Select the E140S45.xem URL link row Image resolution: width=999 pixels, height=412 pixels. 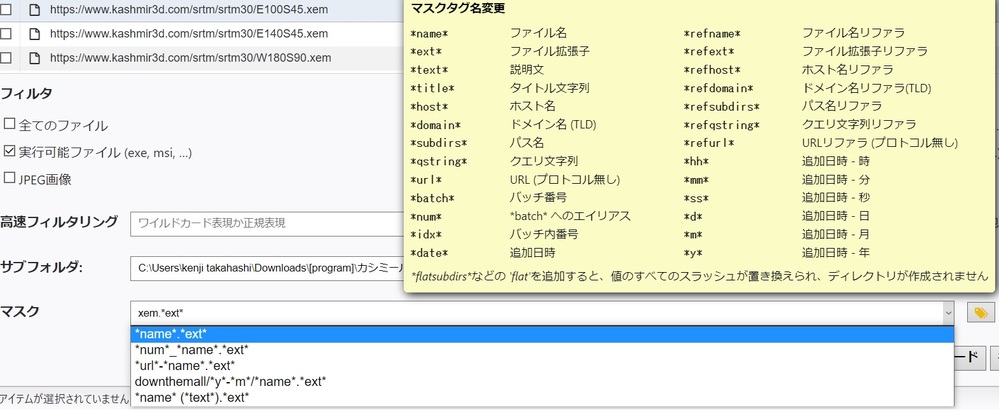190,33
